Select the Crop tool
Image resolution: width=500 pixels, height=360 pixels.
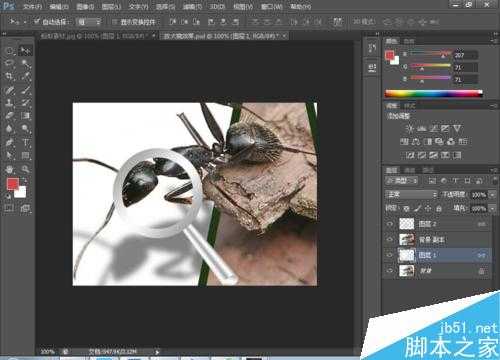point(9,76)
